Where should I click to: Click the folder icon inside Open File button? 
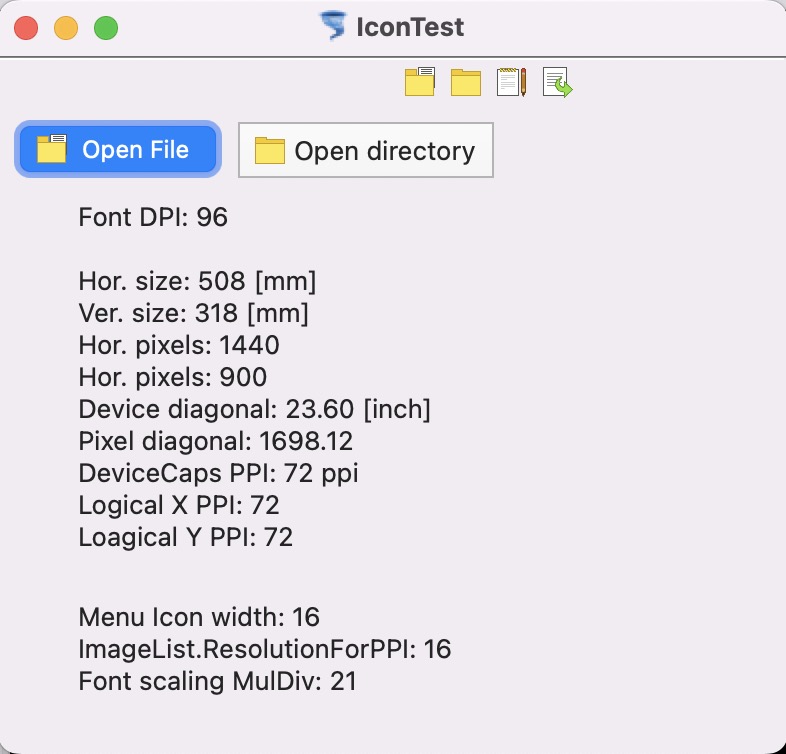(x=52, y=148)
